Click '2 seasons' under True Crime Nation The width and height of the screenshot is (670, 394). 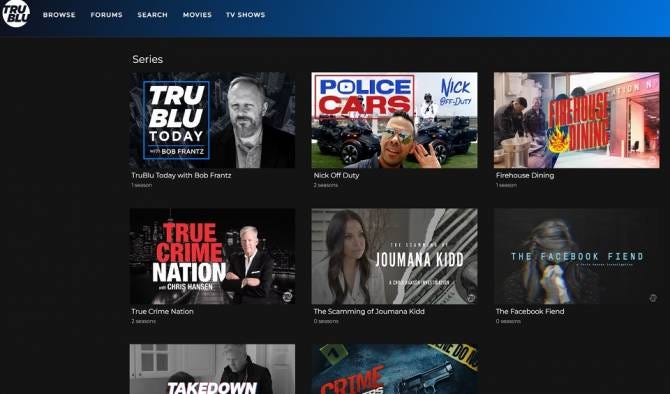click(x=144, y=321)
